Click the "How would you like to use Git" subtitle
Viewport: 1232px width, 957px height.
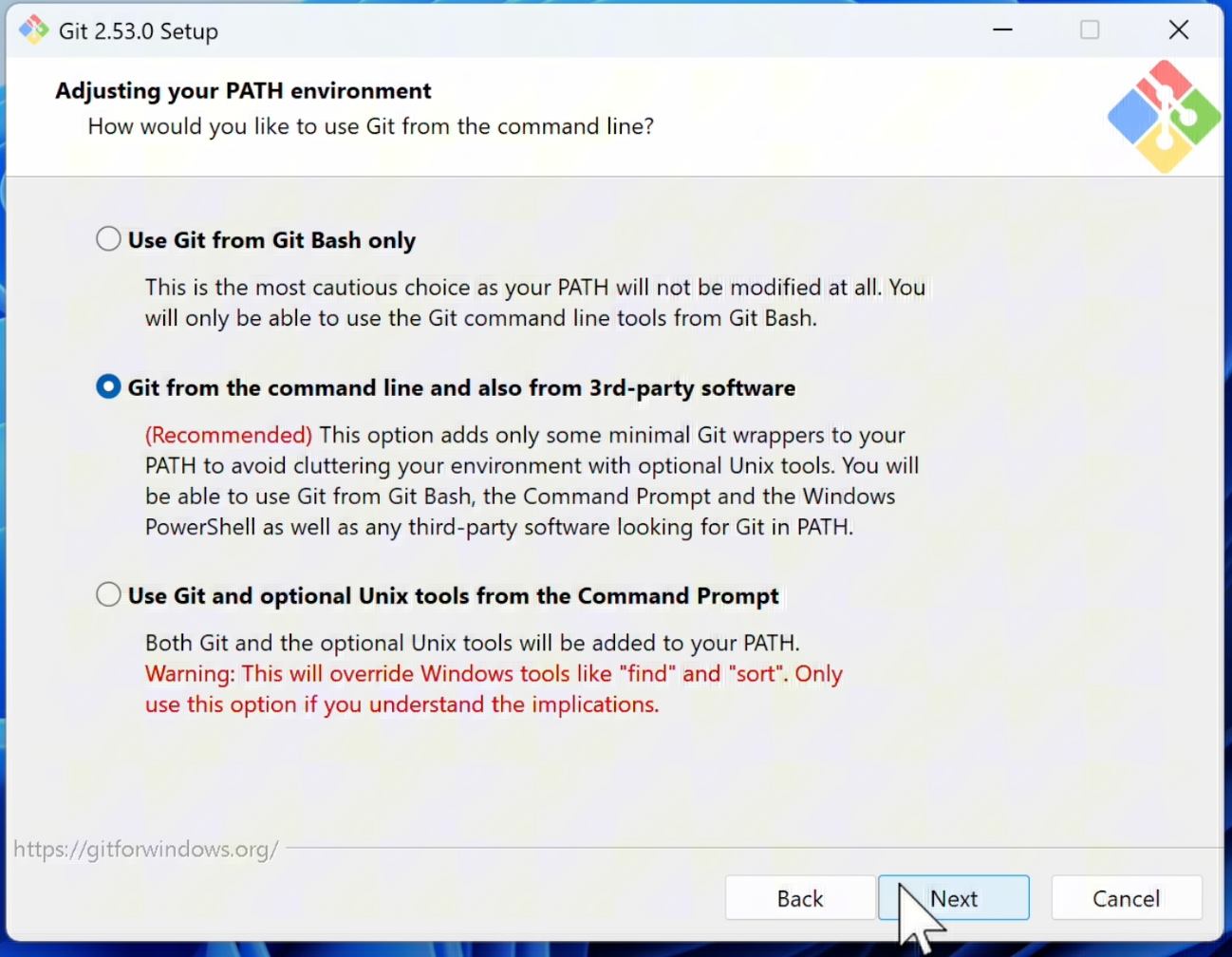click(x=370, y=127)
